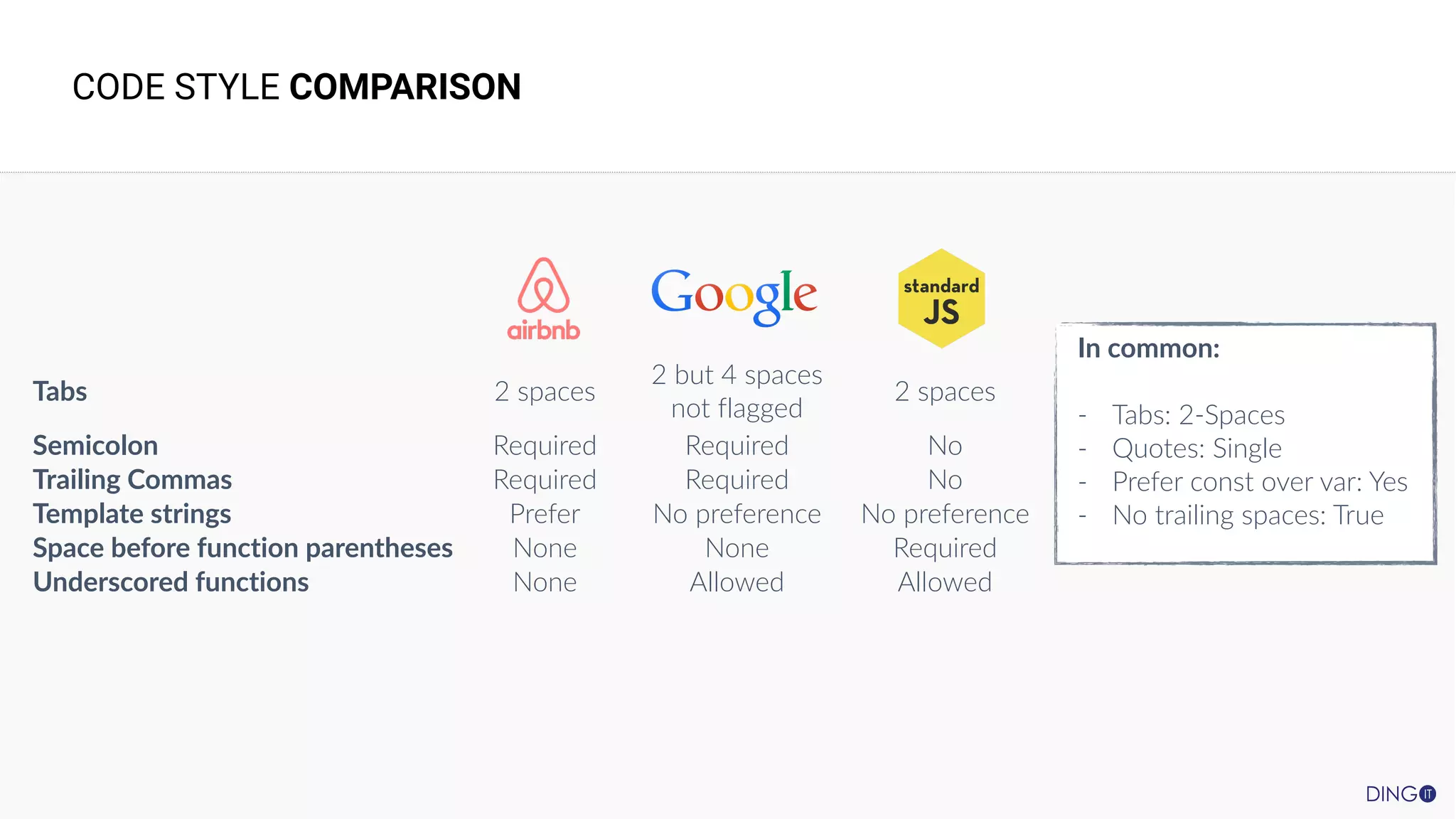
Task: Select Standard JS 'Required' function space value
Action: [945, 548]
